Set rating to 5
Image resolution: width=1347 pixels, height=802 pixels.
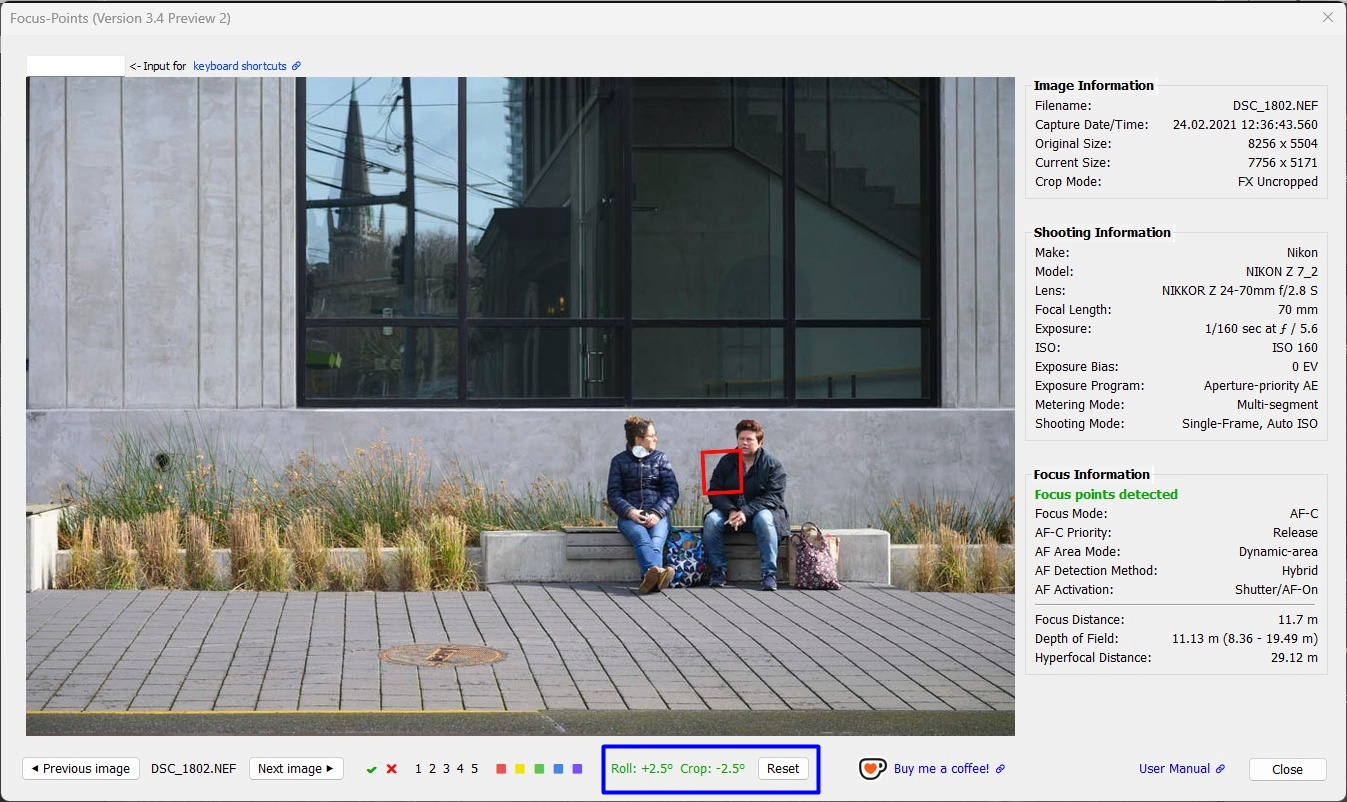[x=475, y=769]
